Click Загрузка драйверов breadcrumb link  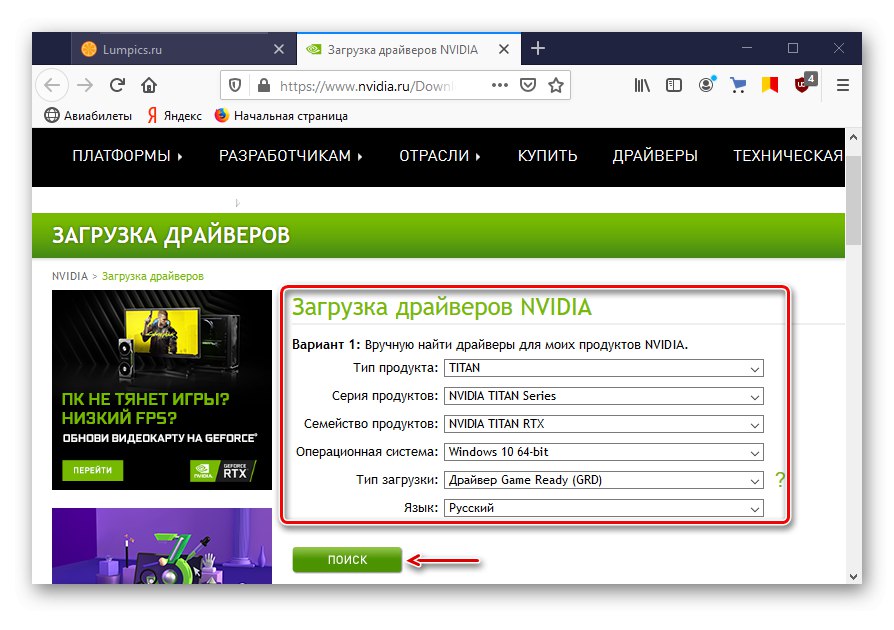[x=152, y=276]
